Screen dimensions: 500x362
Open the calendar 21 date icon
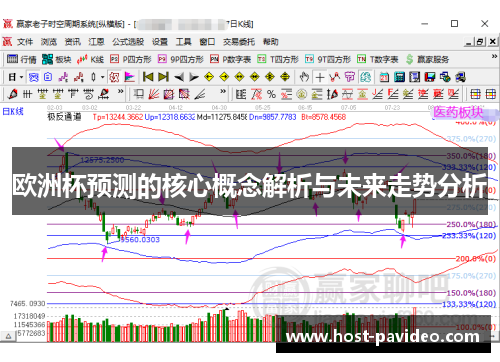[384, 77]
